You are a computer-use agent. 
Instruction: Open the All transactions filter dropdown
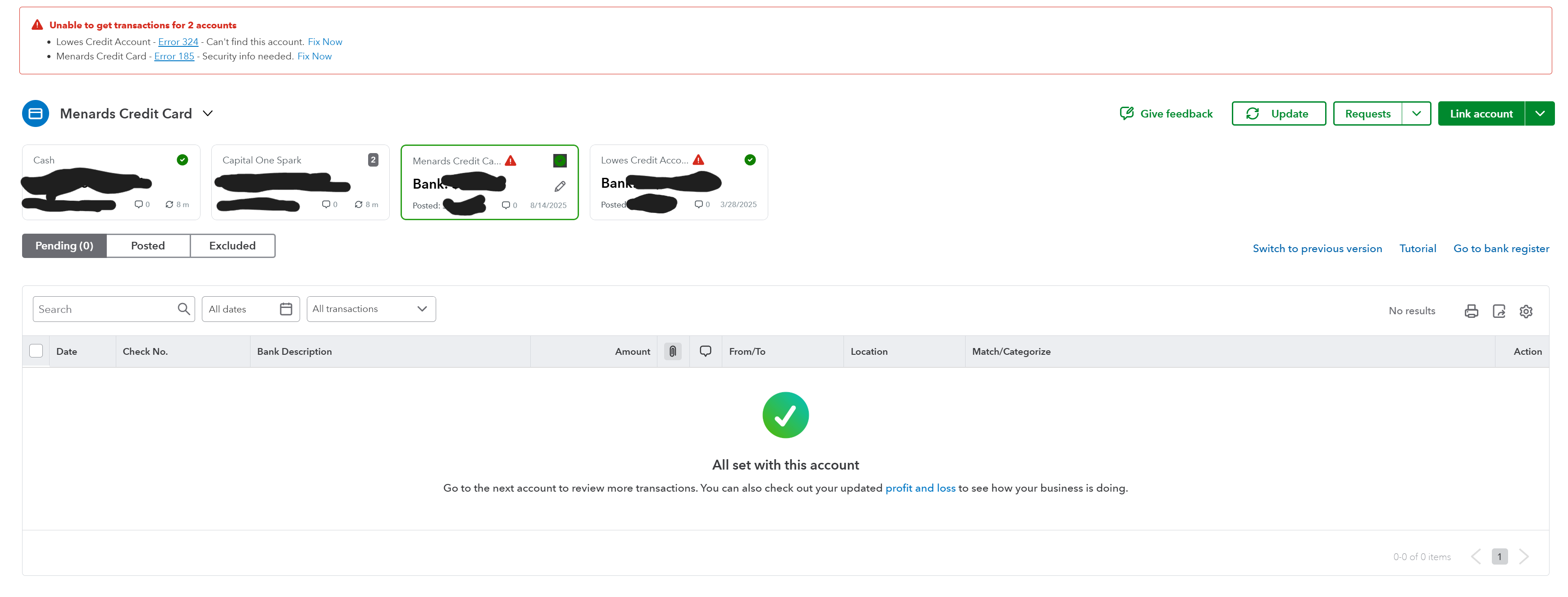371,309
